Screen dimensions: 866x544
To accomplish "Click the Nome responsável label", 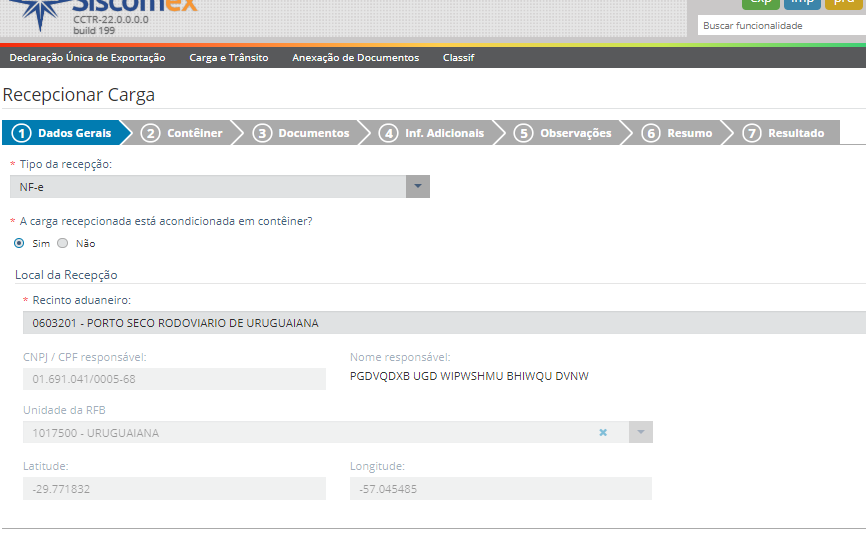I will (400, 357).
